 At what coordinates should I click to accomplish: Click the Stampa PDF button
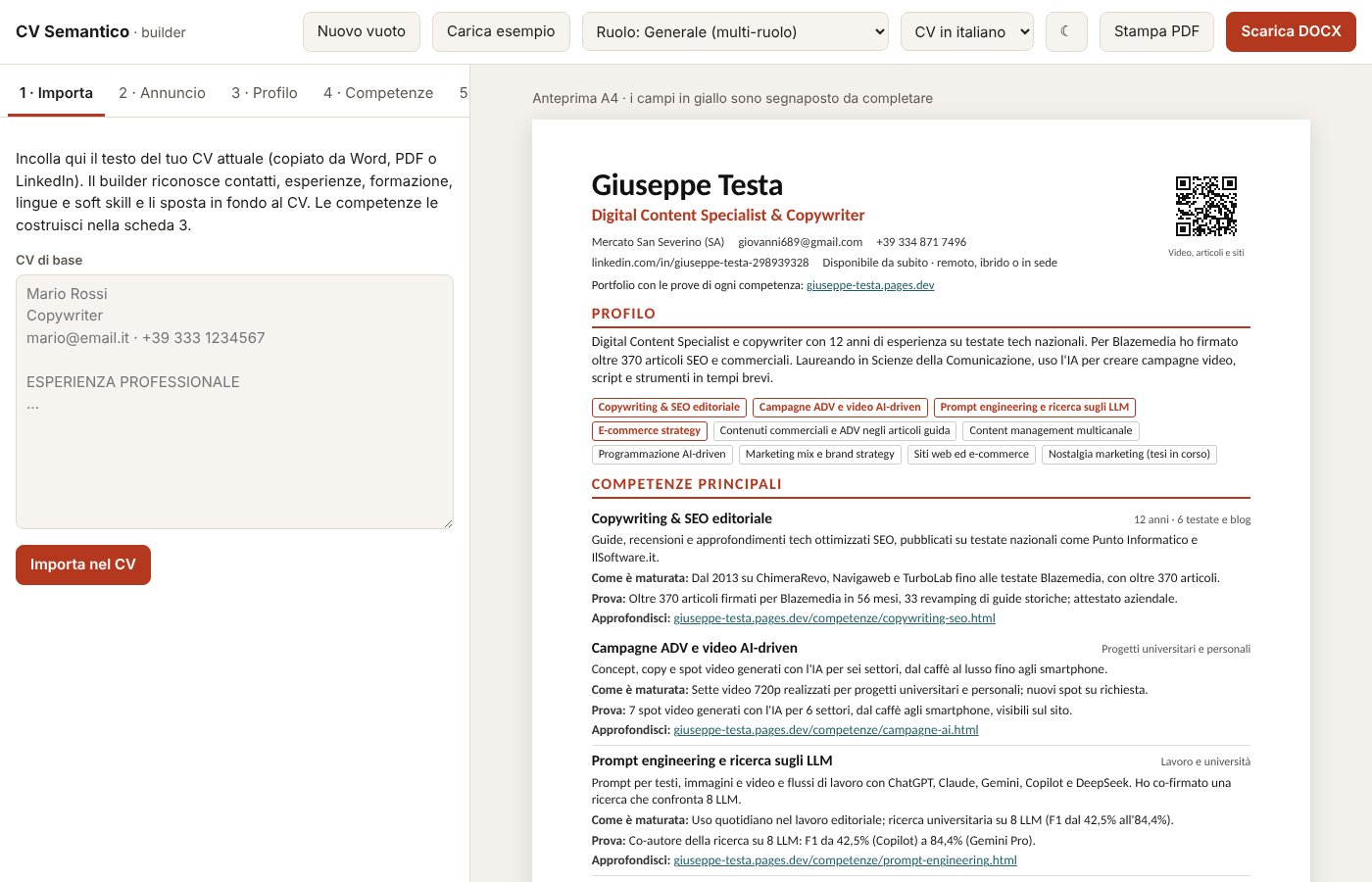[x=1156, y=31]
